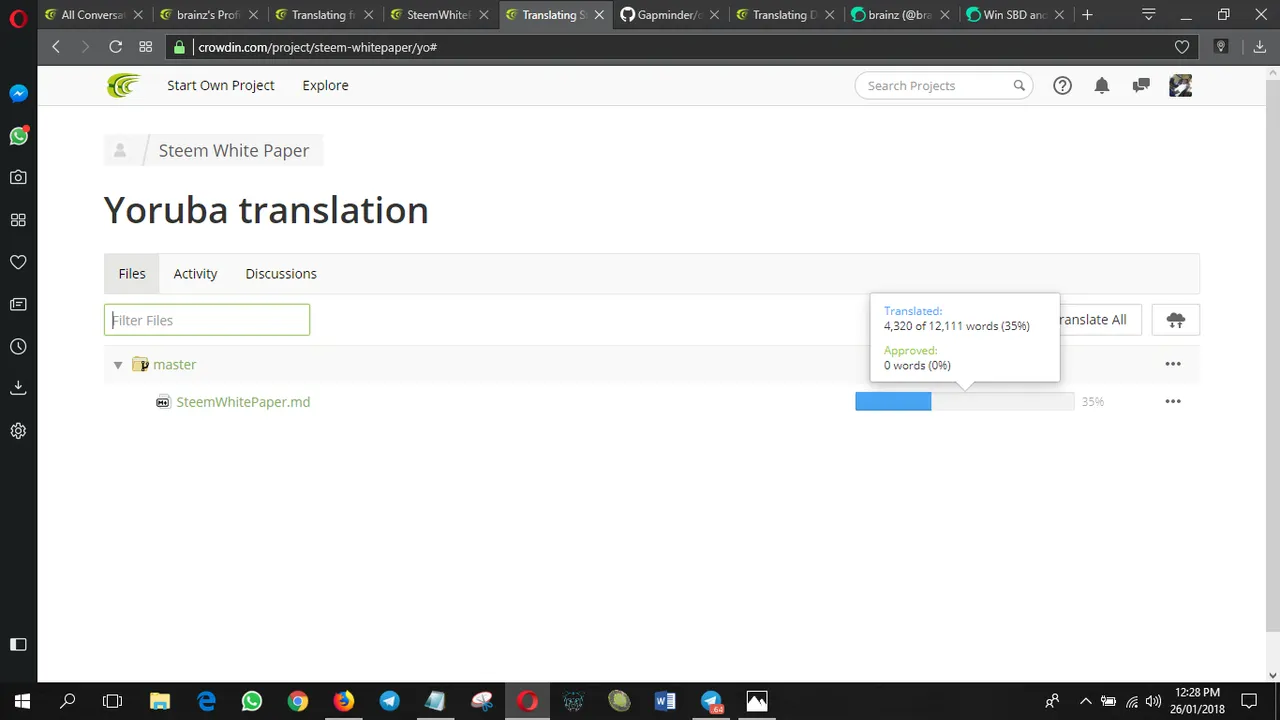
Task: Open the volume control in tray
Action: pos(1154,701)
